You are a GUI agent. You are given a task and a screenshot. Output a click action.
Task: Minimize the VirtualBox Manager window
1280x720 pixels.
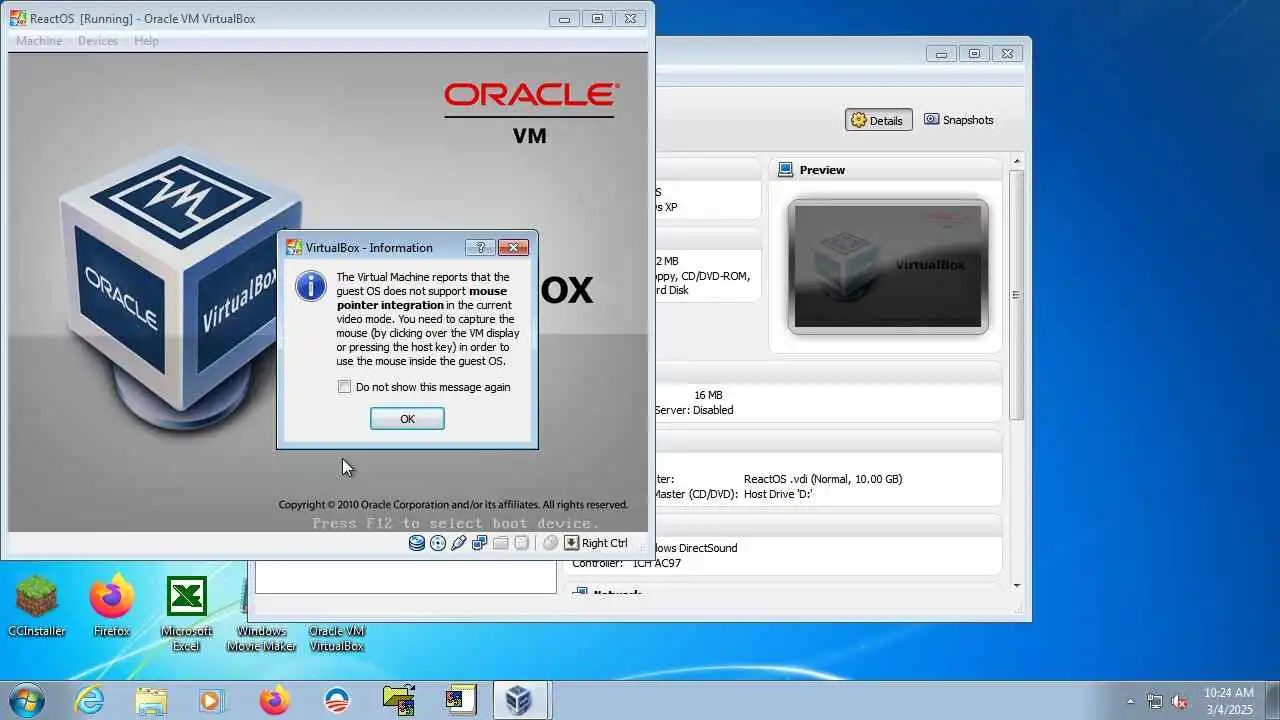(940, 54)
